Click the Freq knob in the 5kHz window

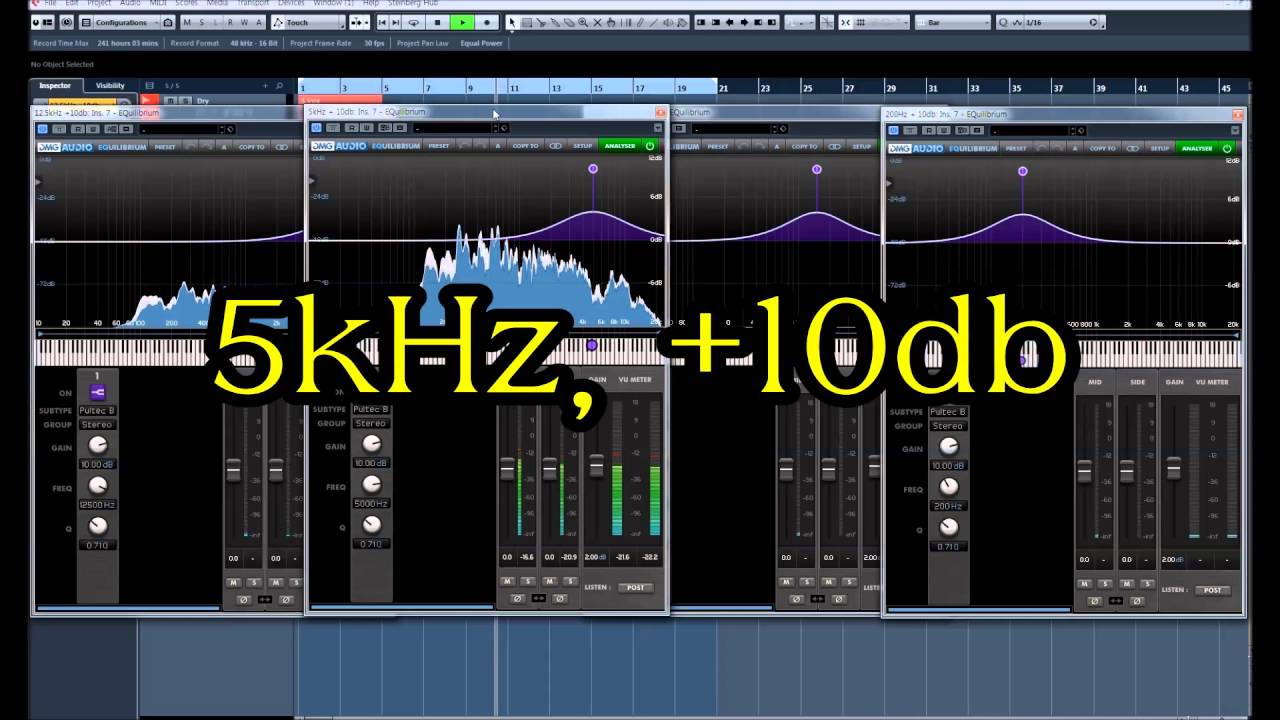(371, 485)
